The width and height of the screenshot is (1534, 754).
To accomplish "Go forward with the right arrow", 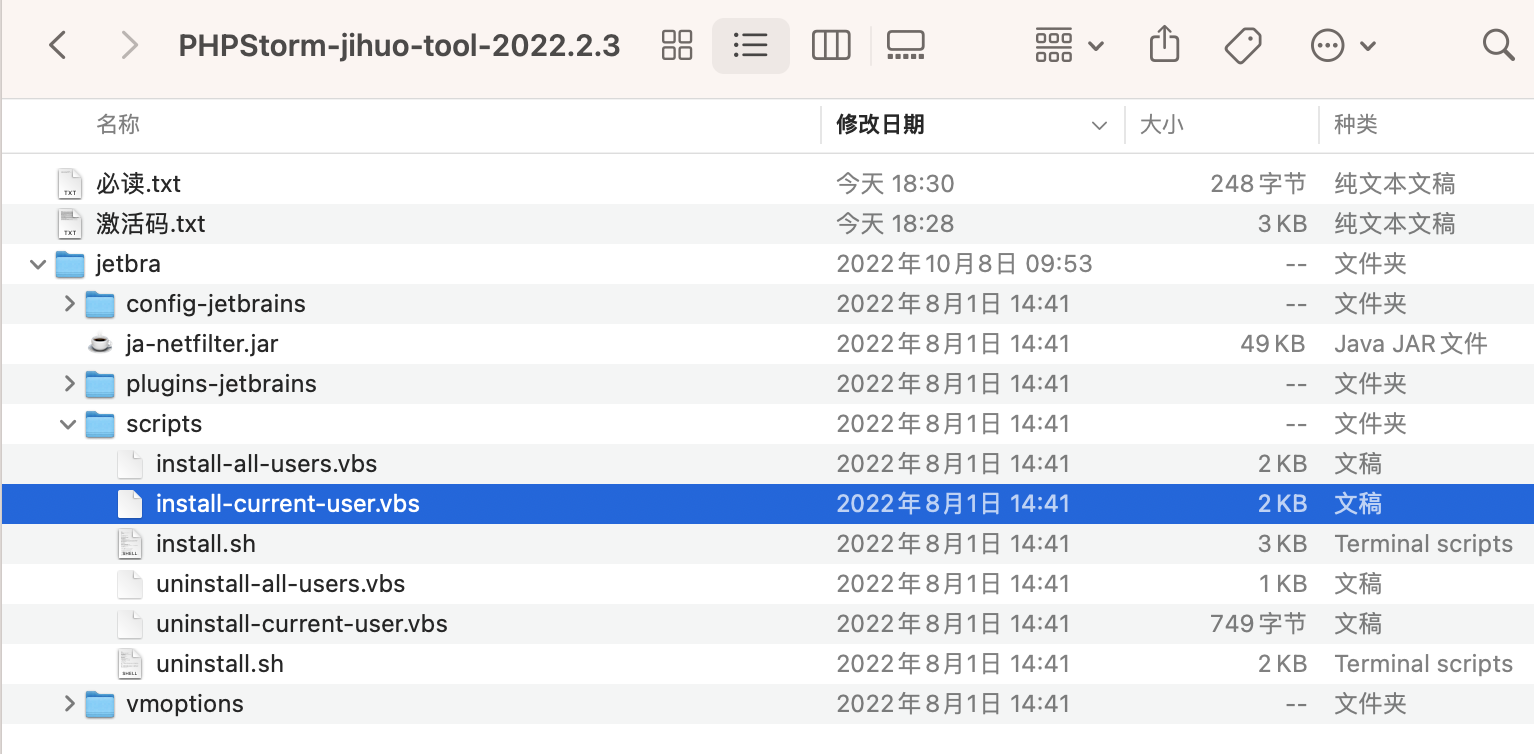I will [x=129, y=45].
